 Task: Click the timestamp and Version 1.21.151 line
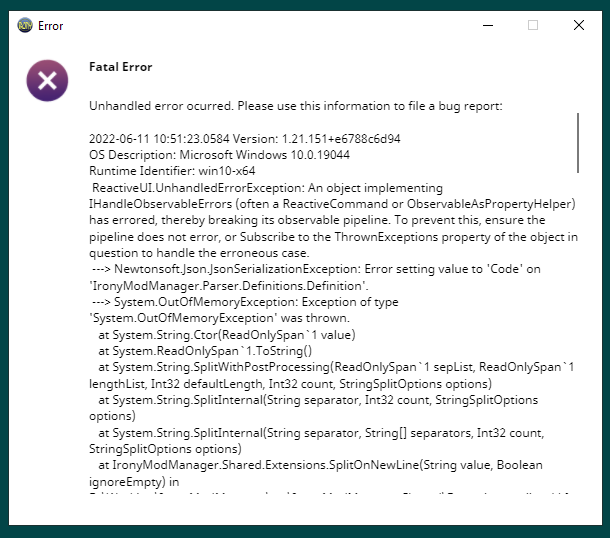(x=245, y=139)
